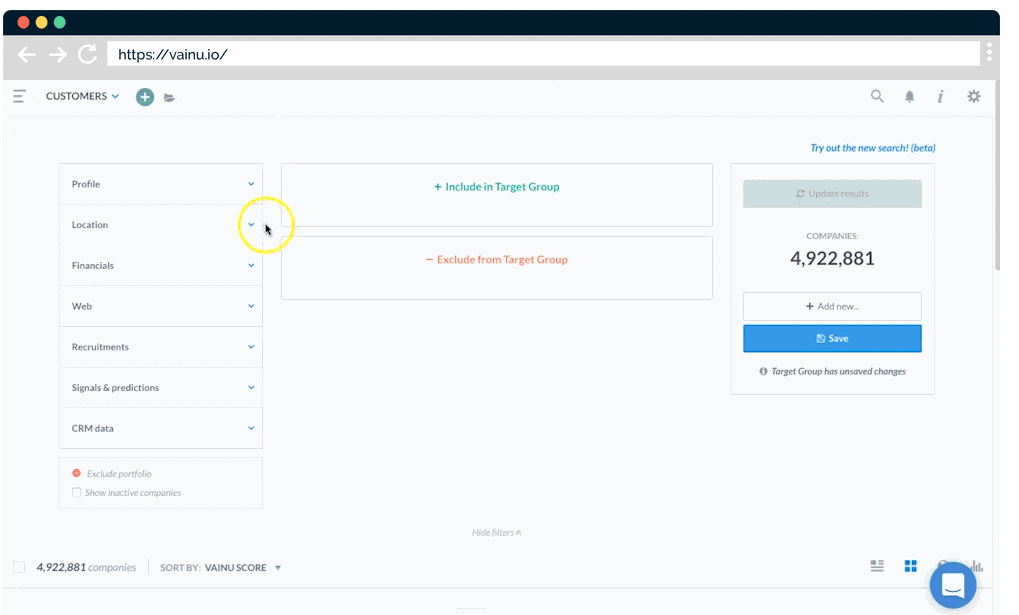
Task: Tick the select-all companies checkbox
Action: [19, 567]
